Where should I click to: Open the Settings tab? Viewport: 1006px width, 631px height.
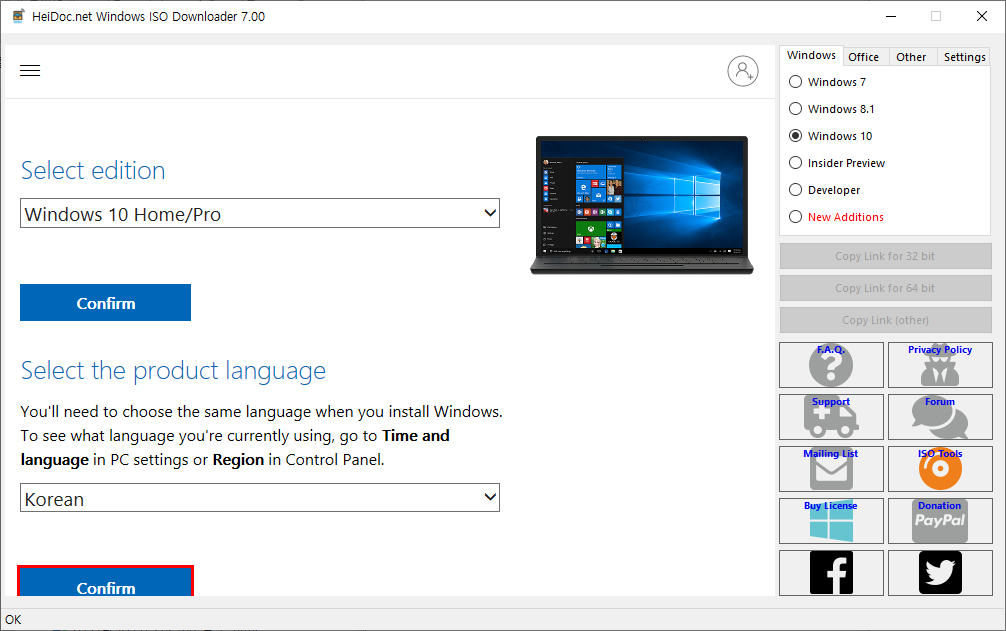(x=964, y=57)
